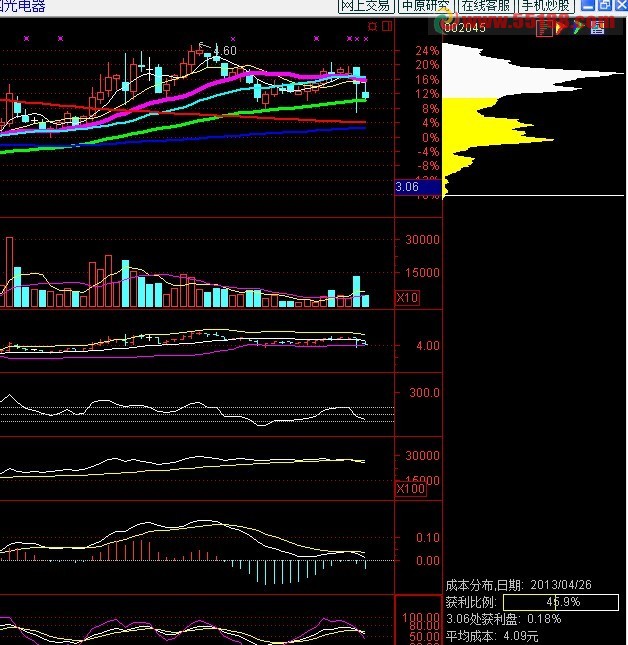Screen dimensions: 628x645
Task: Click the X10 volume scale box
Action: click(x=407, y=297)
